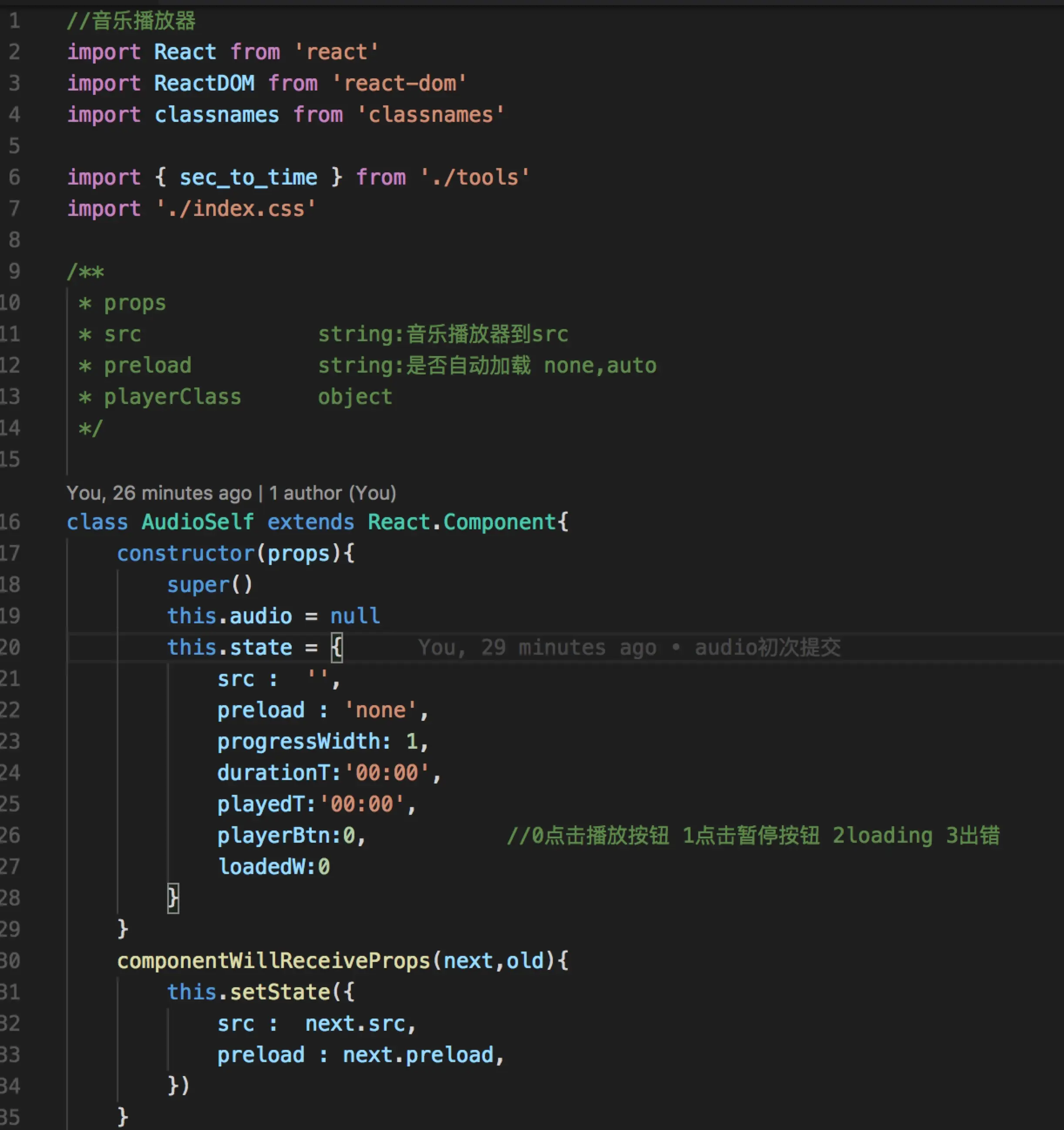This screenshot has height=1130, width=1064.
Task: Click the highlighted opening brace after this.state
Action: point(337,647)
